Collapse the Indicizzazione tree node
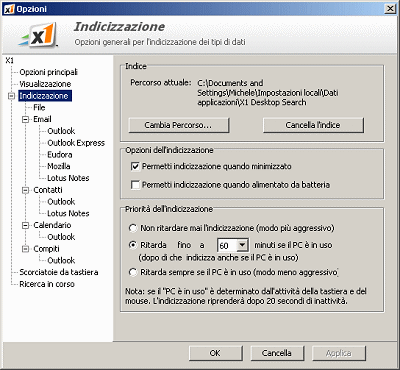Image resolution: width=400 pixels, height=370 pixels. click(x=12, y=96)
